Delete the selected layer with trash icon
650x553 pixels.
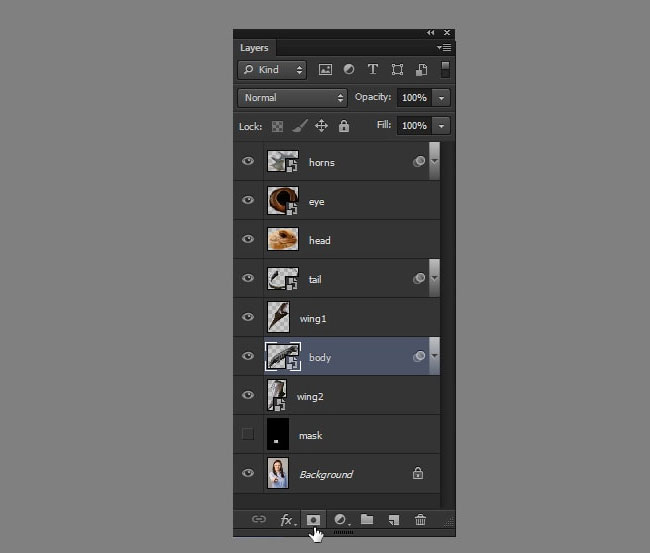[x=420, y=519]
